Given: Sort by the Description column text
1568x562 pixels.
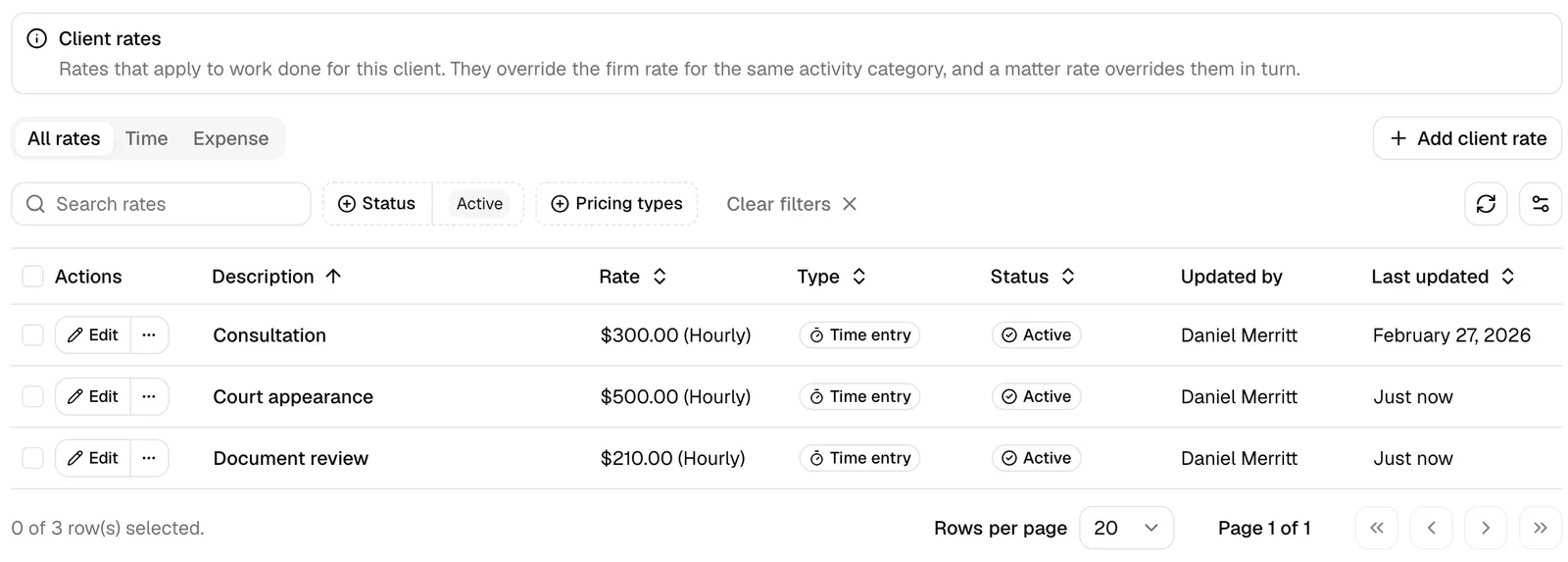Looking at the screenshot, I should [263, 277].
